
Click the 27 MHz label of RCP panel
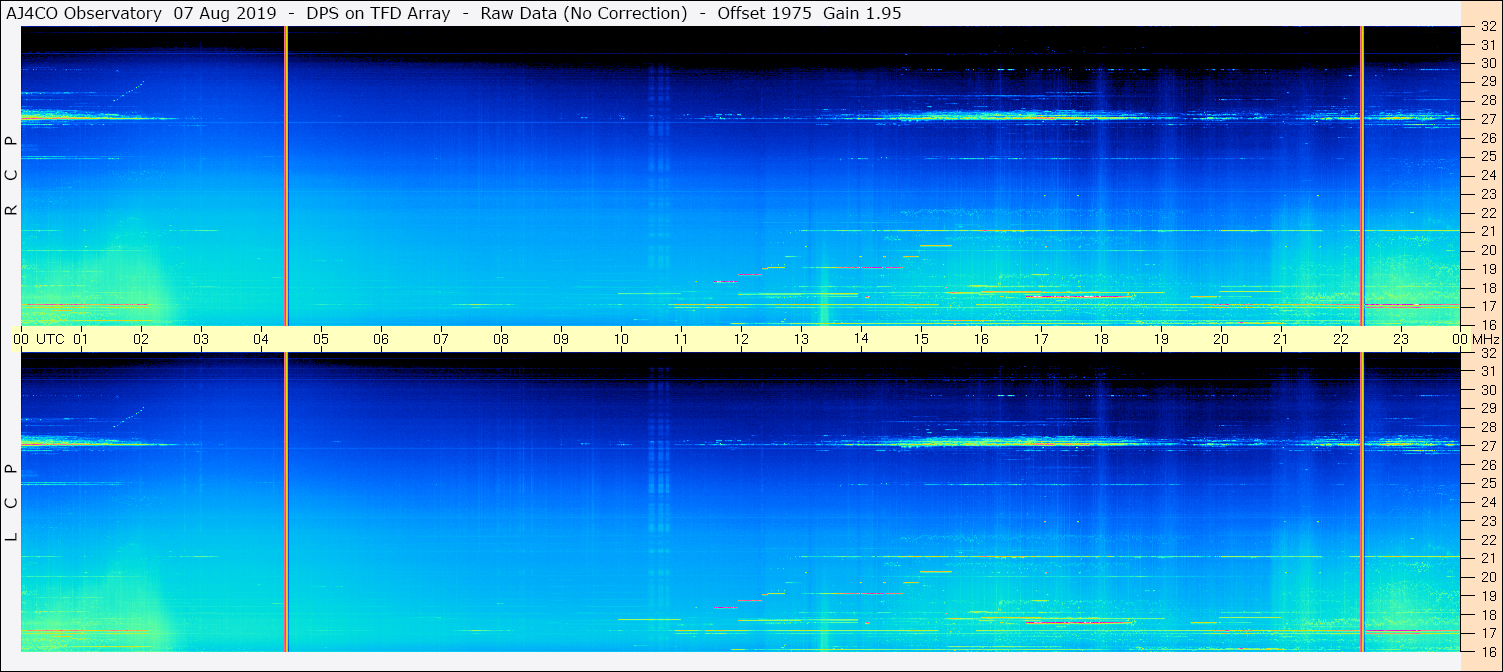[1487, 119]
